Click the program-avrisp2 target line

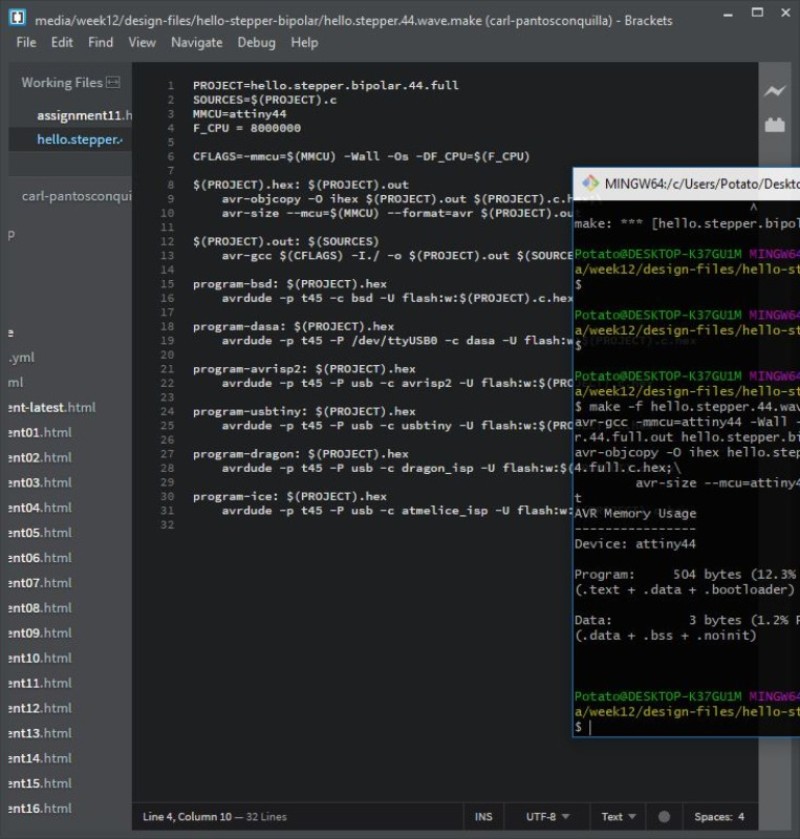point(304,369)
